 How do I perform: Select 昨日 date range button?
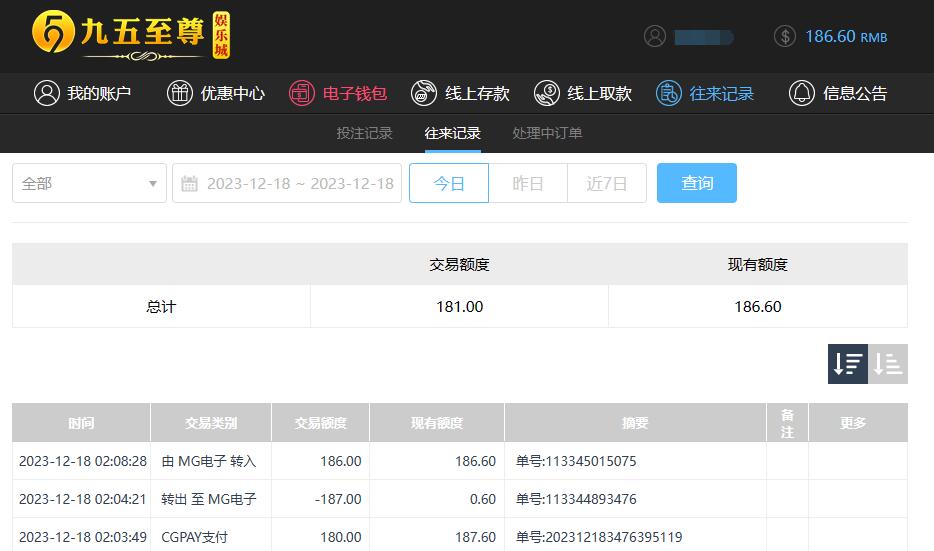[528, 183]
